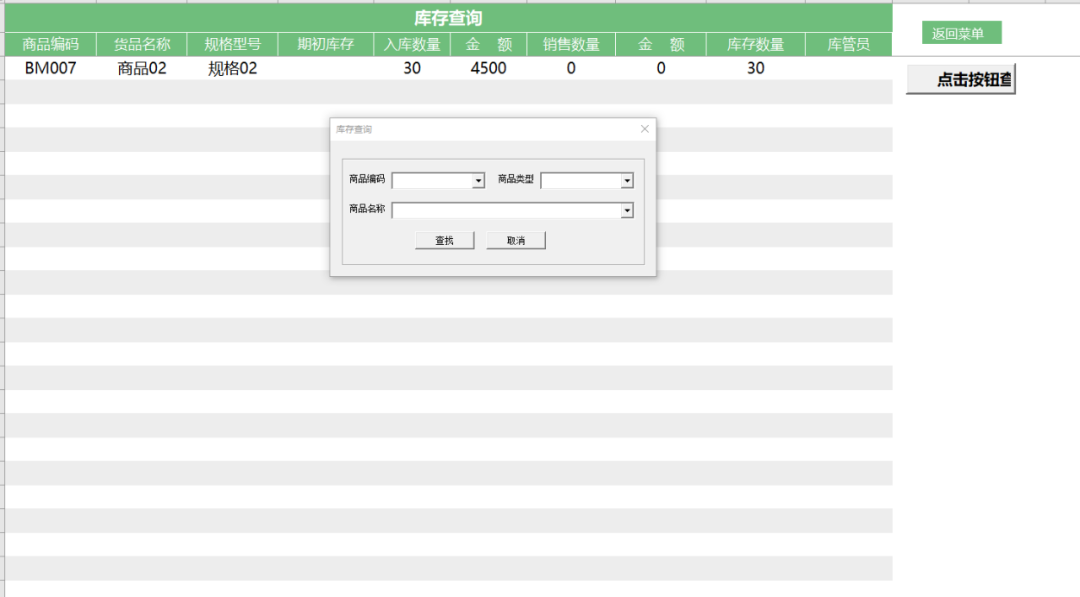Select the 库管员 header cell
1080x597 pixels.
[848, 45]
